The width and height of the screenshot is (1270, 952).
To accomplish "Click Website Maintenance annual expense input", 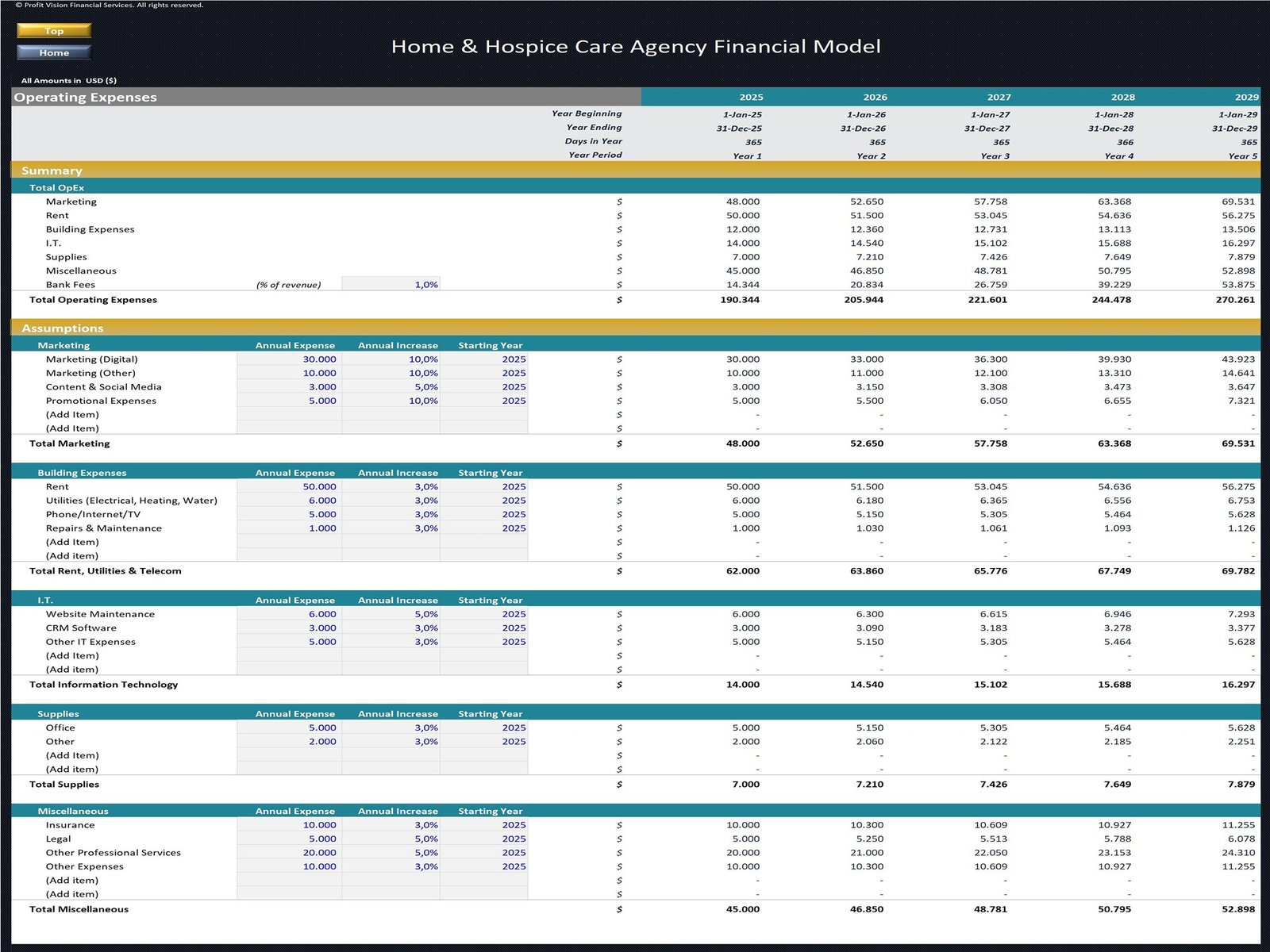I will [x=289, y=614].
